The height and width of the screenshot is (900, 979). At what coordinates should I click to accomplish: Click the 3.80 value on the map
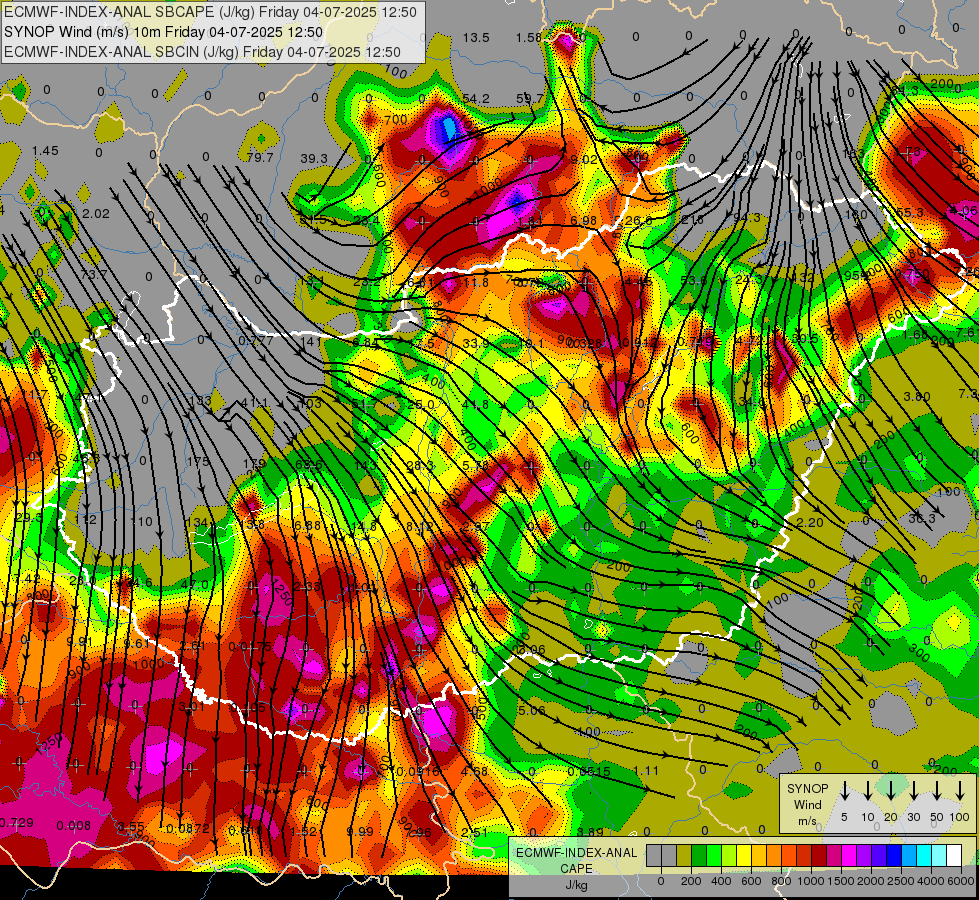(917, 397)
